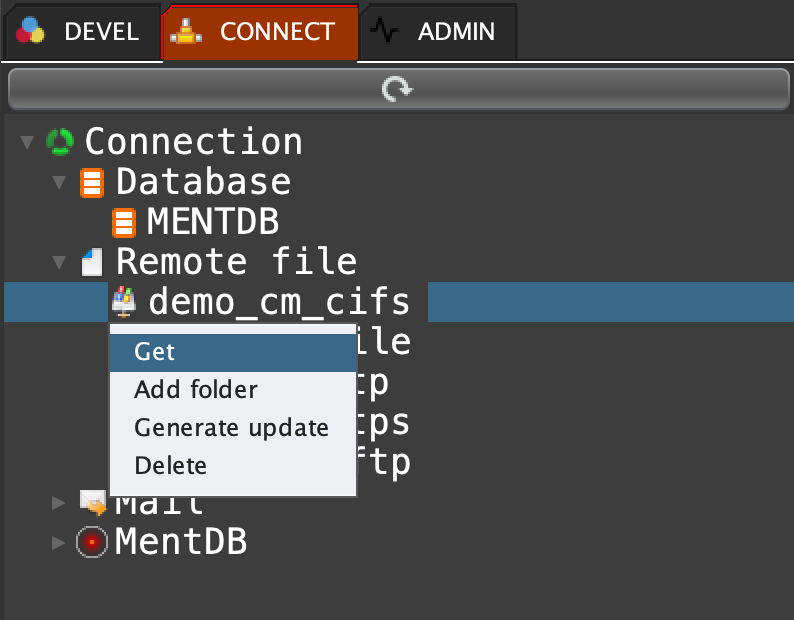Choose Get from the context menu
This screenshot has width=794, height=620.
[155, 352]
